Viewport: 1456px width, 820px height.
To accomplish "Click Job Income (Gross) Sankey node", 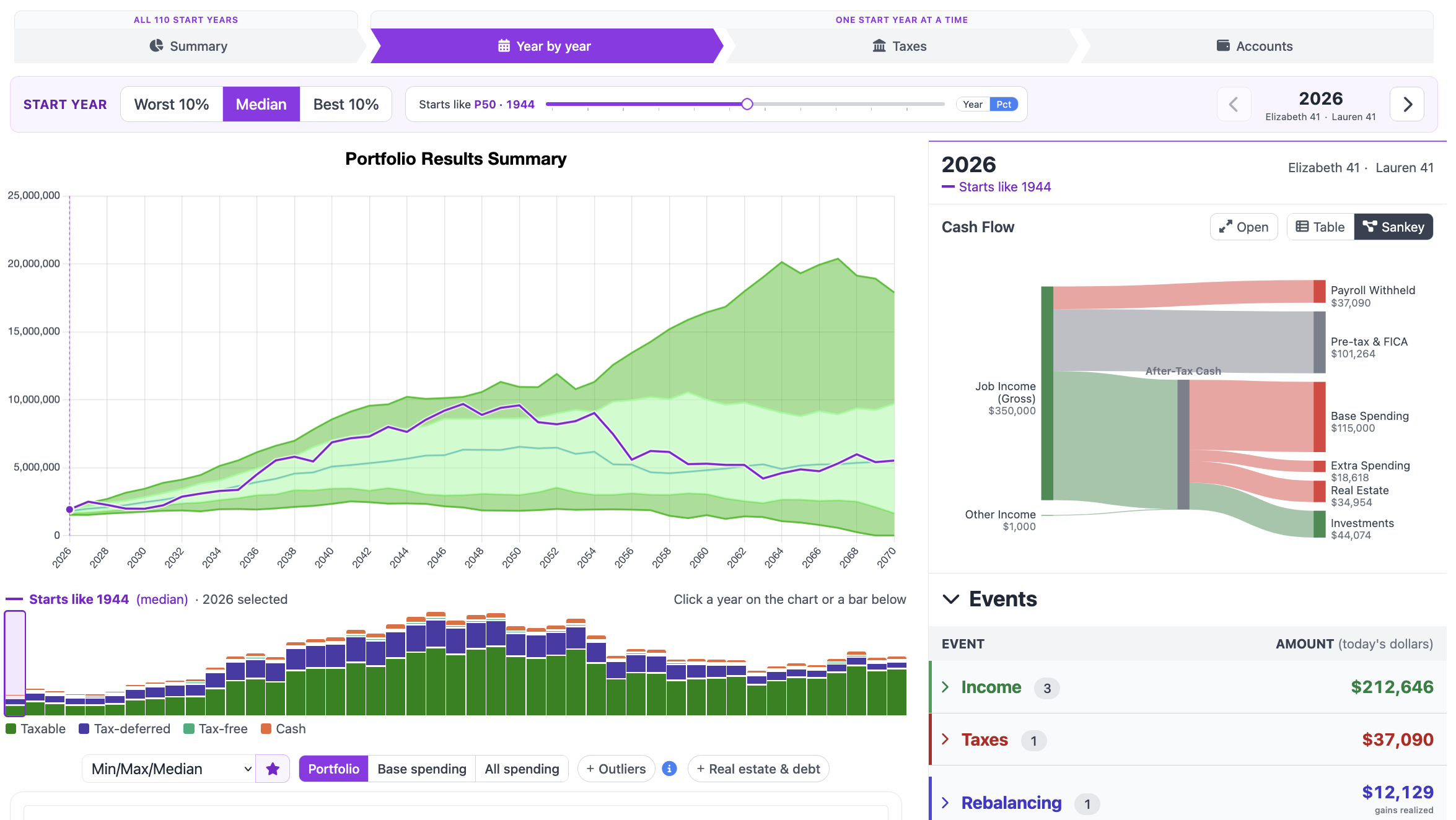I will point(1047,393).
